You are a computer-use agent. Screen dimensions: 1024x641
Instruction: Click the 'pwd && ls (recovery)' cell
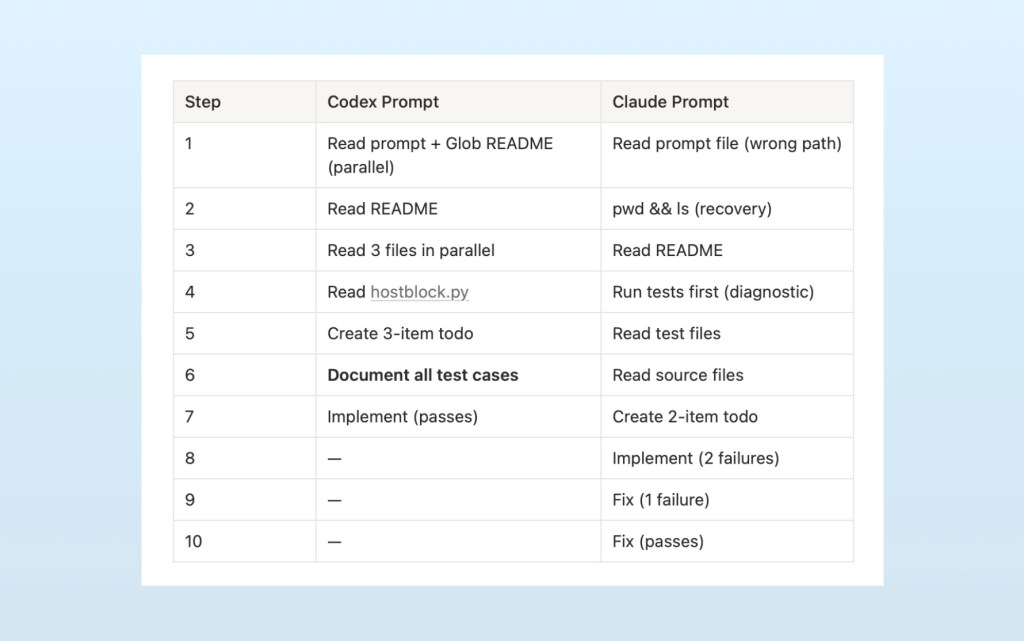click(x=692, y=209)
